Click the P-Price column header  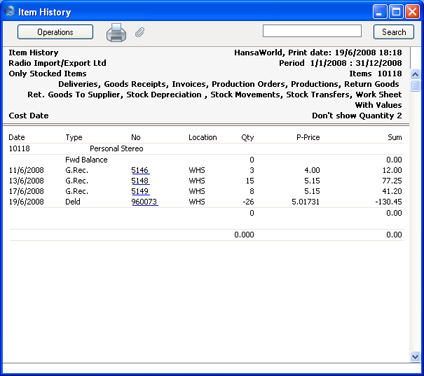308,137
